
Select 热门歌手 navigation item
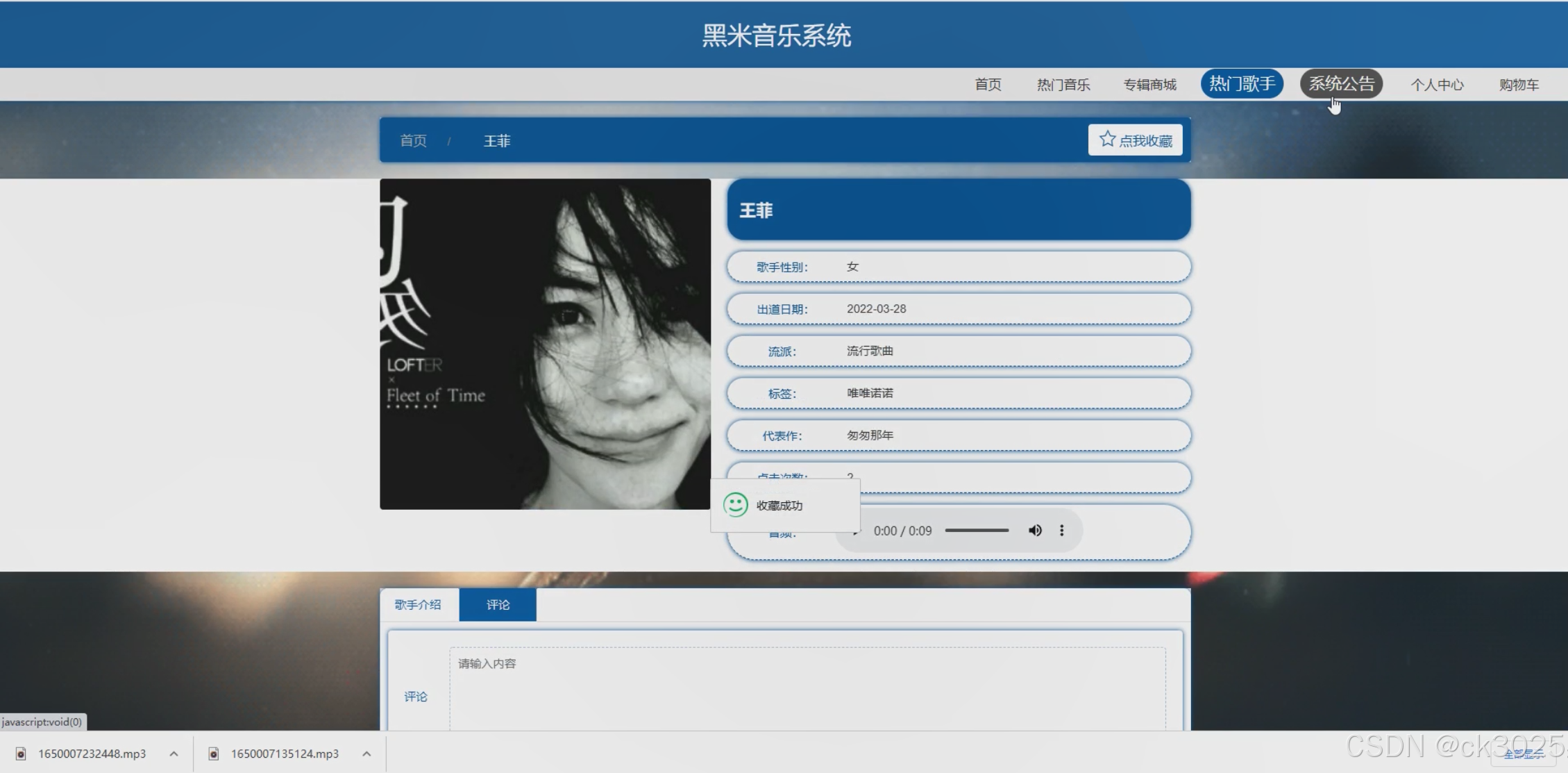tap(1242, 84)
